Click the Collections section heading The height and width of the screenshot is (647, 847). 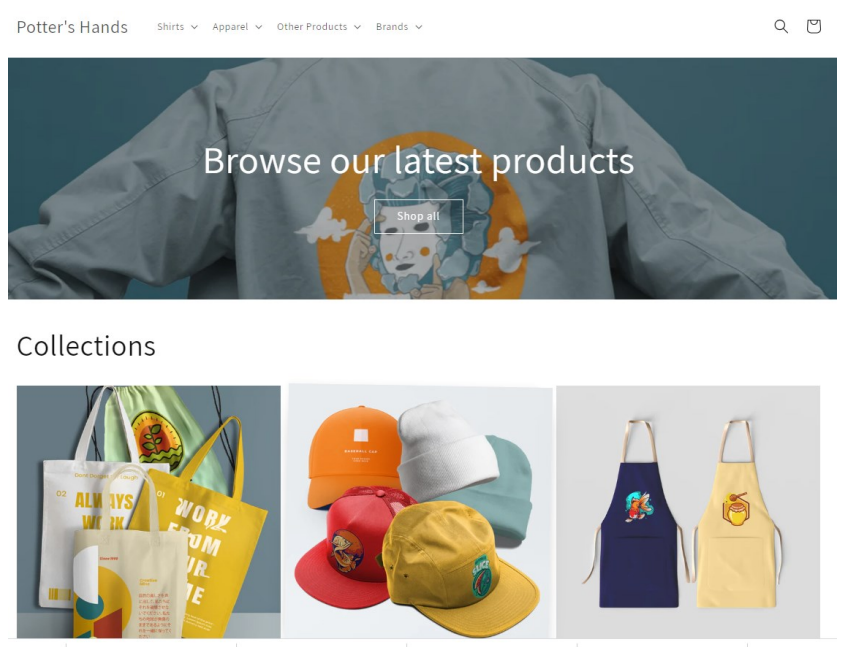pos(86,346)
